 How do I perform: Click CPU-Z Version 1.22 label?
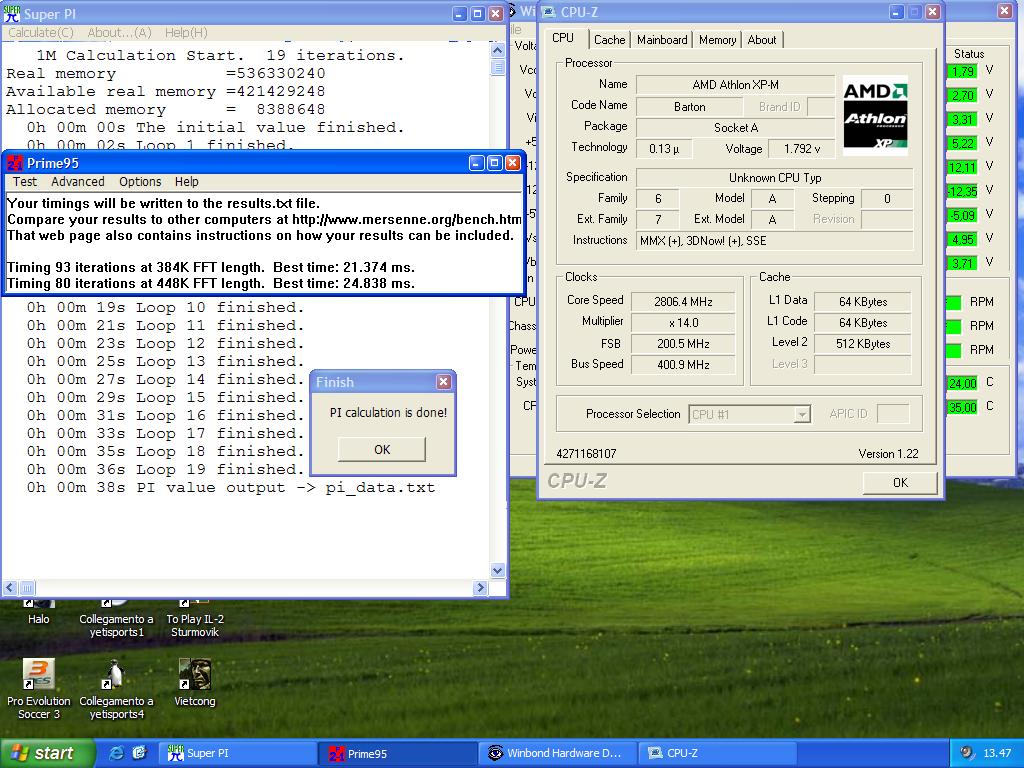pyautogui.click(x=888, y=454)
